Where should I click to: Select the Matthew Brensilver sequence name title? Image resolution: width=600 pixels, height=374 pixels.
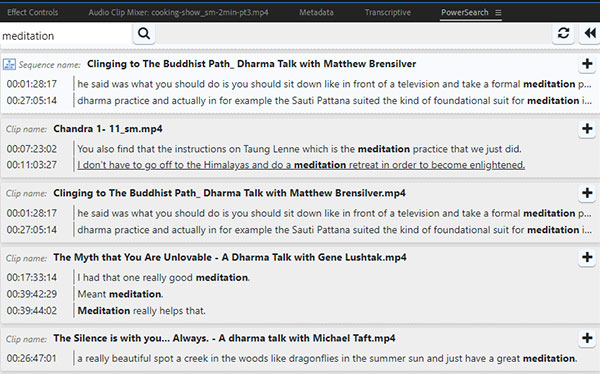(x=251, y=64)
